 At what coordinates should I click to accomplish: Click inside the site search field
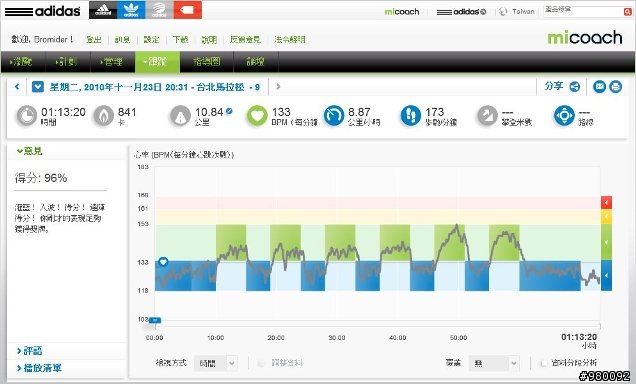pos(583,11)
